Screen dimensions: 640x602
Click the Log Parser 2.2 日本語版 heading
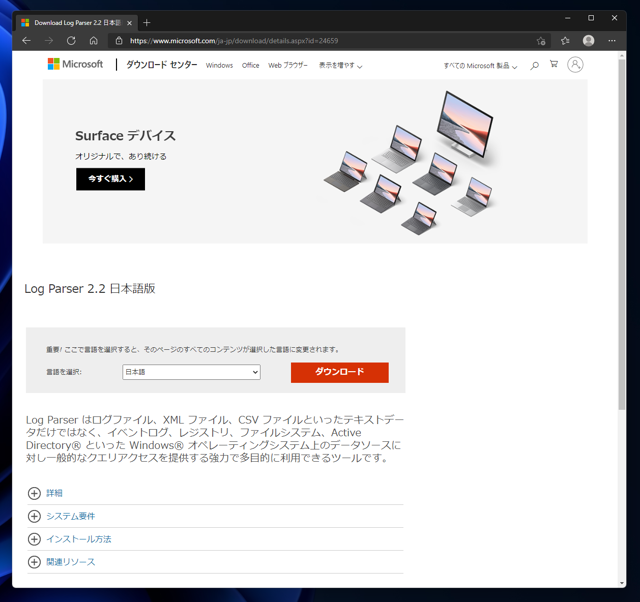(x=90, y=289)
